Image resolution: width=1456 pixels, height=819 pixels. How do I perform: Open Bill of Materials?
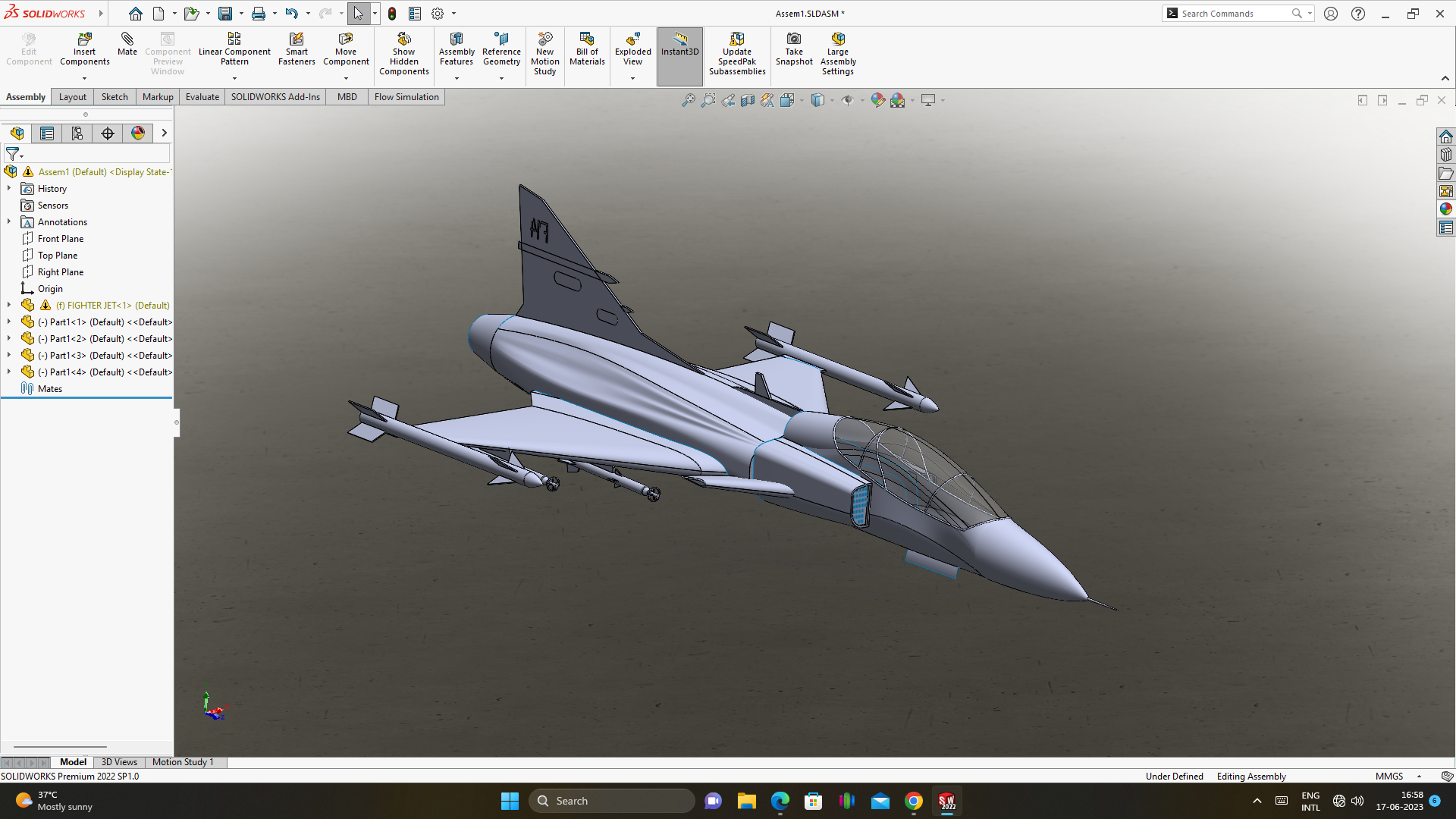click(x=587, y=49)
